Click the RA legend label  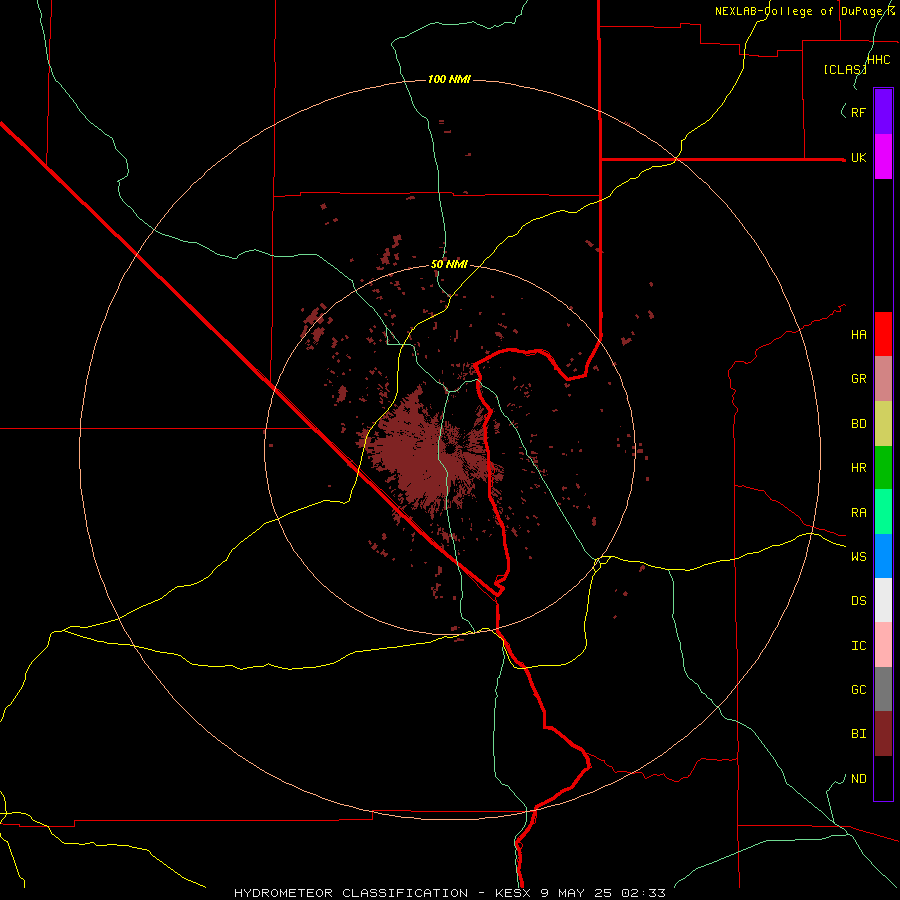[858, 513]
